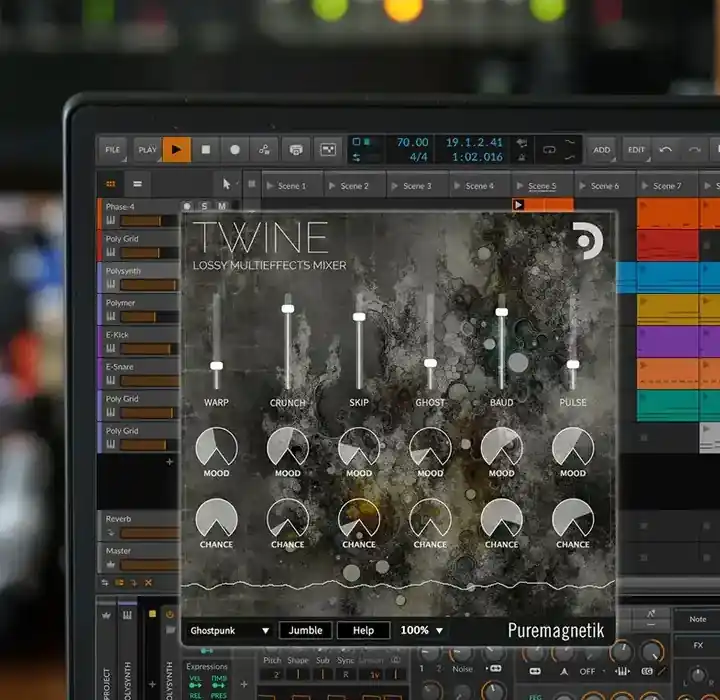The image size is (720, 700).
Task: Switch to mix layout orange grid icon
Action: click(x=111, y=184)
